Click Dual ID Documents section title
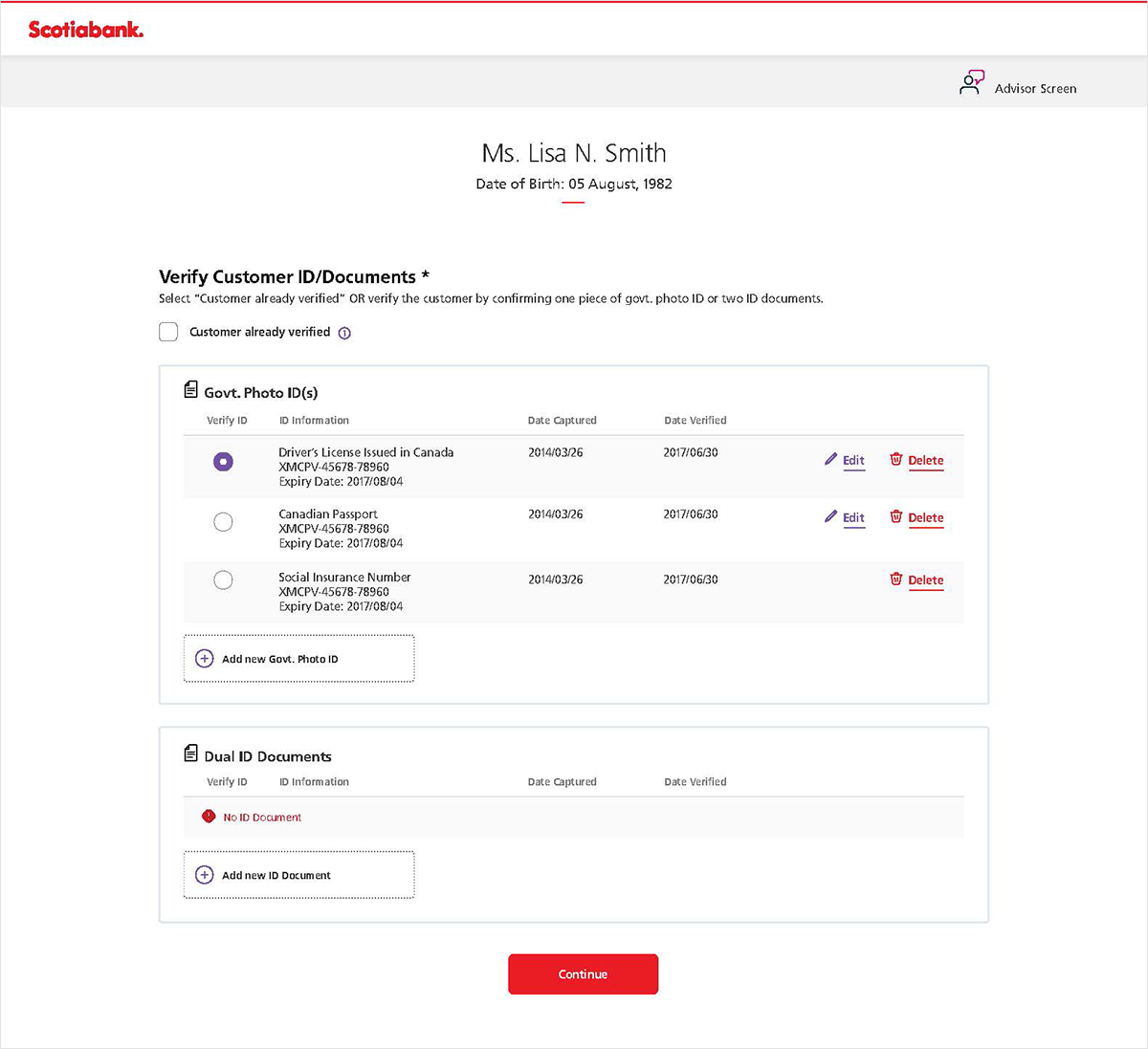Viewport: 1148px width, 1049px height. tap(268, 756)
